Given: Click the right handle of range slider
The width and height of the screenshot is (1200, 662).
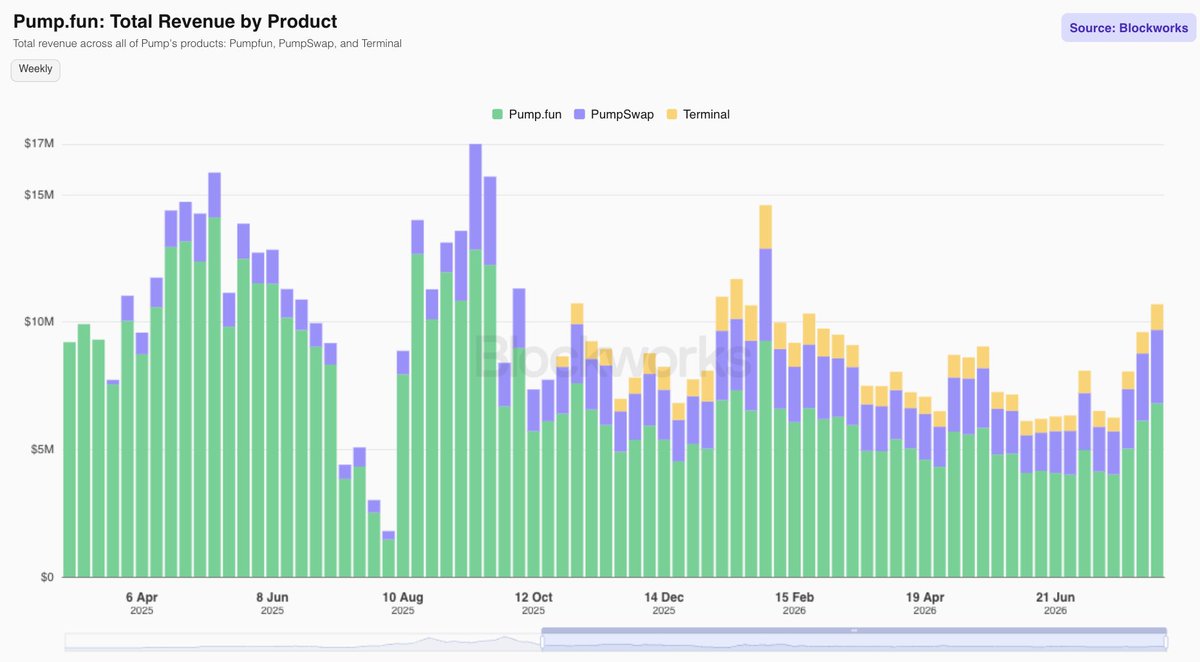Looking at the screenshot, I should tap(1166, 641).
